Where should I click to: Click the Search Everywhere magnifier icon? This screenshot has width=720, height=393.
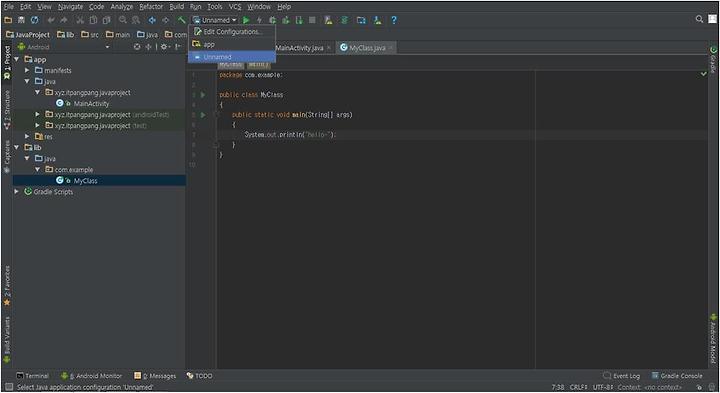point(699,19)
